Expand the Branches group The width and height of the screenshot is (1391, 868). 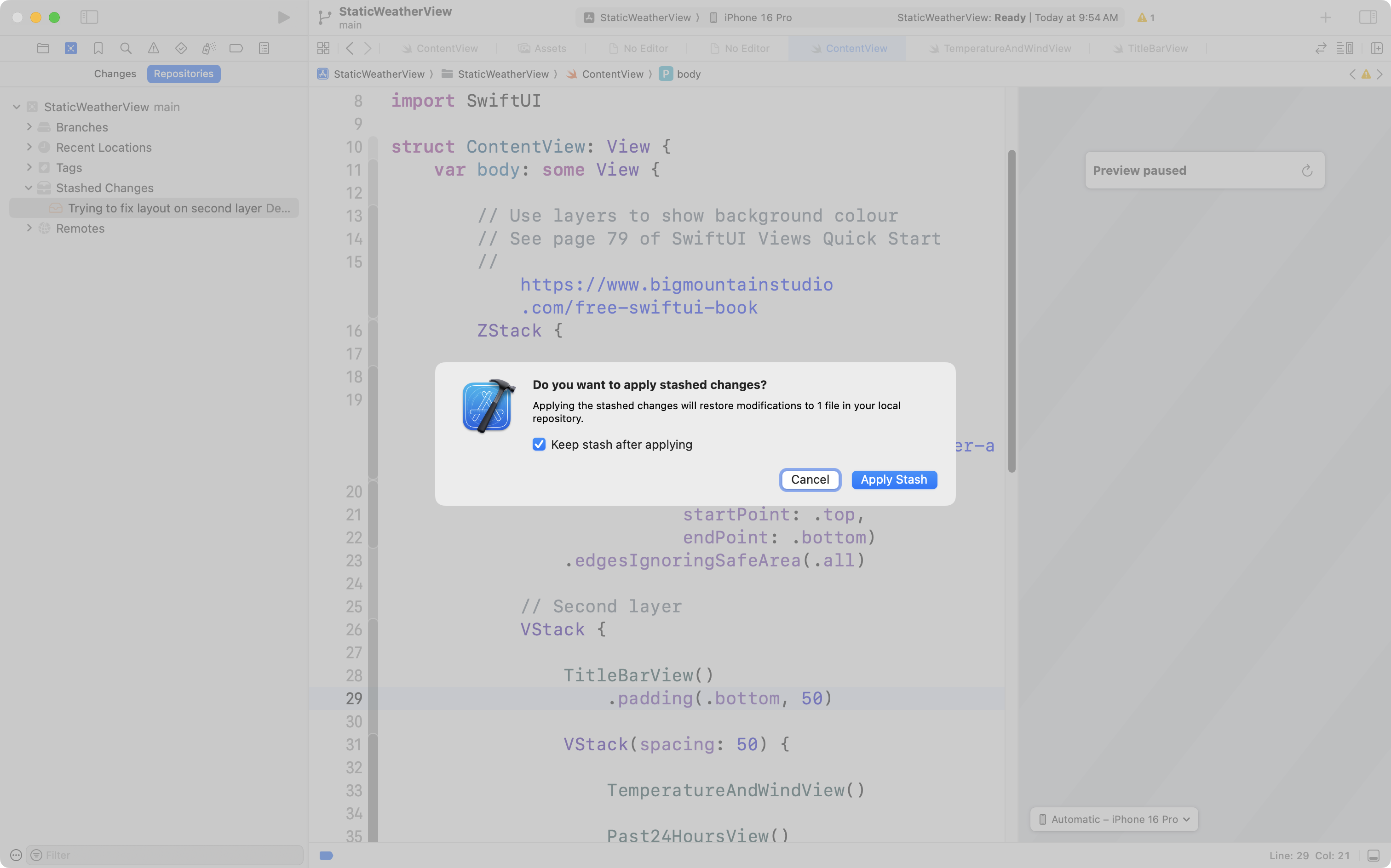point(29,127)
